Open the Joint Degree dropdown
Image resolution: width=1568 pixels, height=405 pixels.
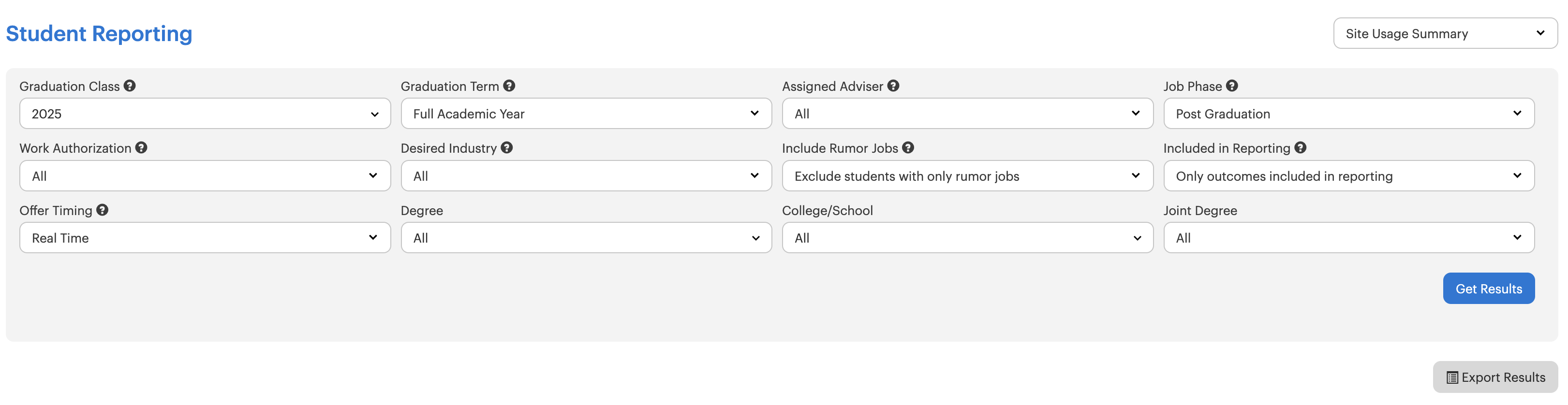tap(1349, 238)
